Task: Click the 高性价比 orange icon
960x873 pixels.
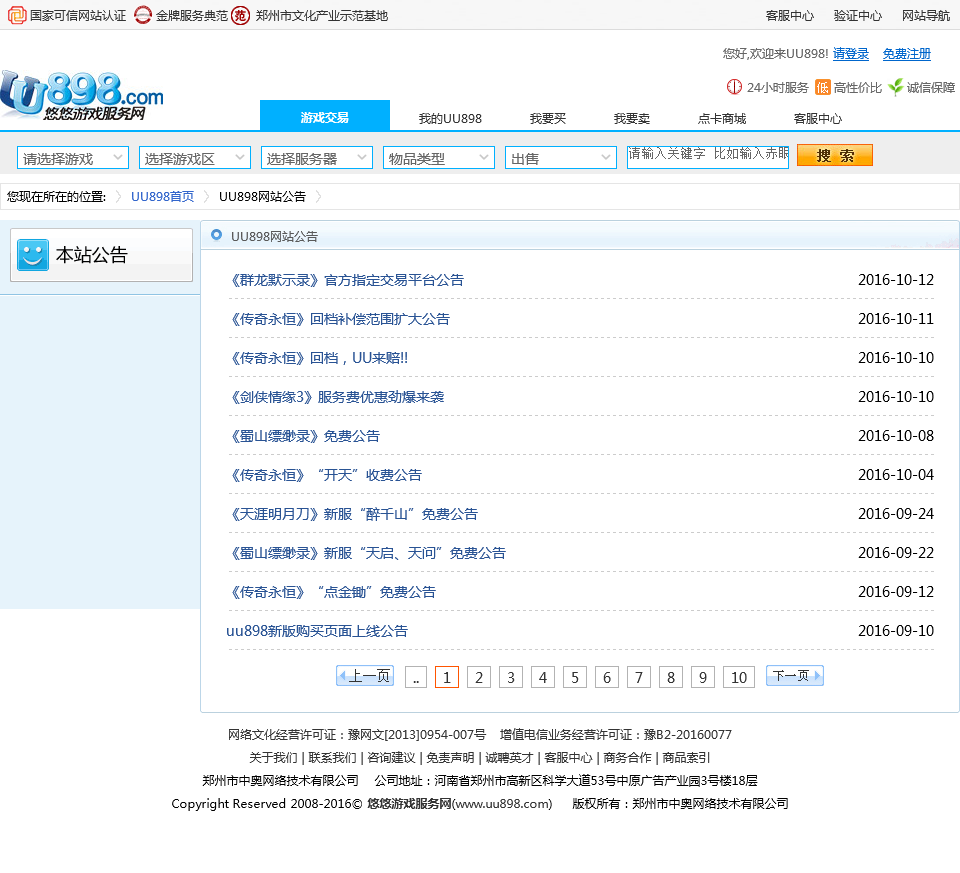Action: (822, 88)
